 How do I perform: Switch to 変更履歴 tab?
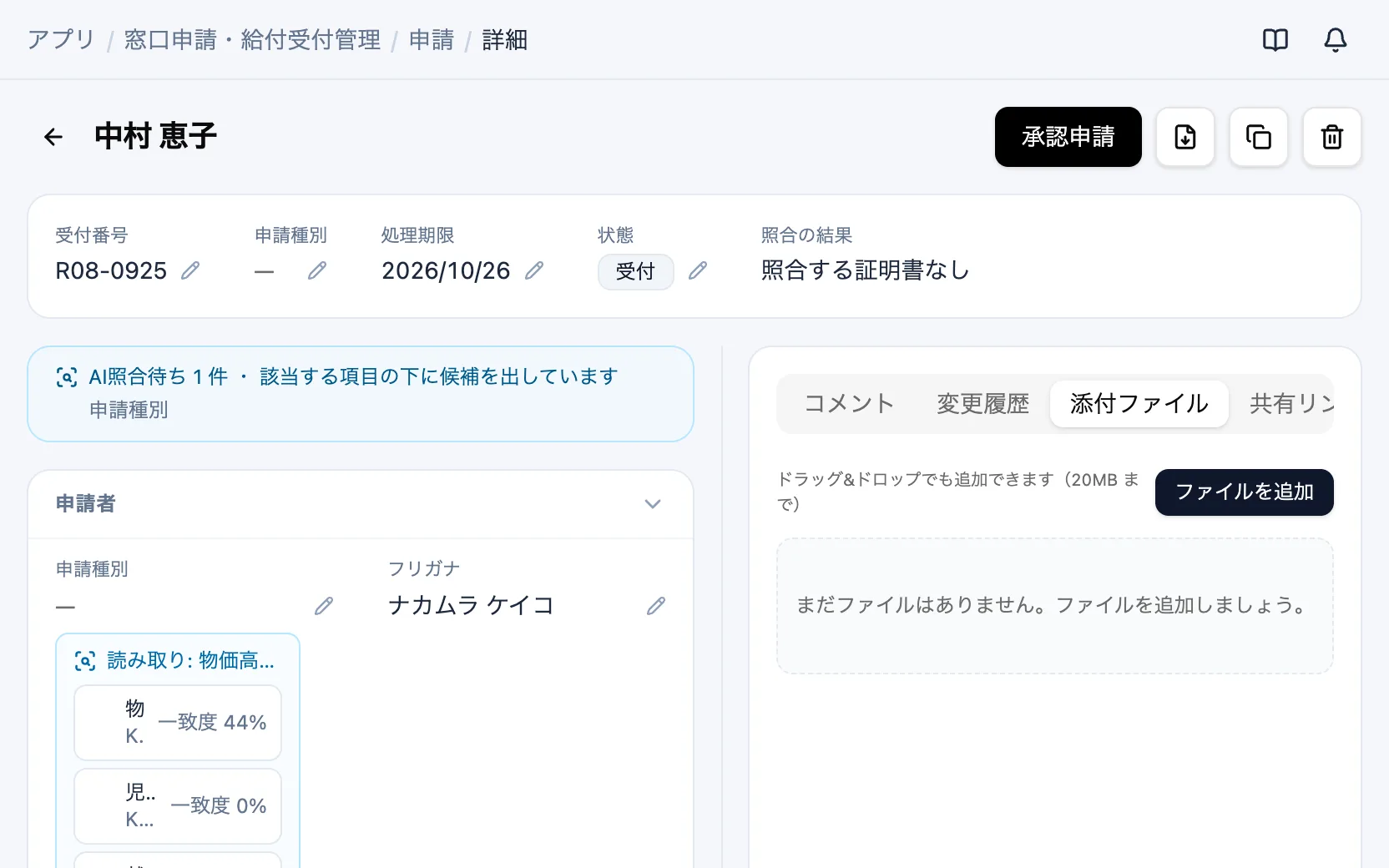(x=982, y=404)
